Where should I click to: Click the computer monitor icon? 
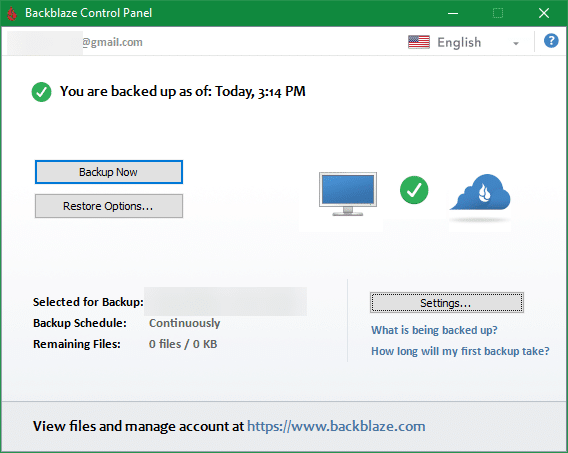tap(348, 194)
